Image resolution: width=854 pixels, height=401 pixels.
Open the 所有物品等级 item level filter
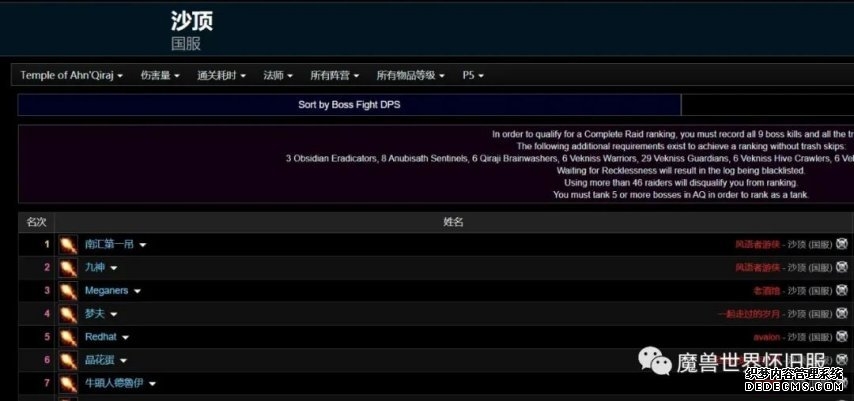410,75
